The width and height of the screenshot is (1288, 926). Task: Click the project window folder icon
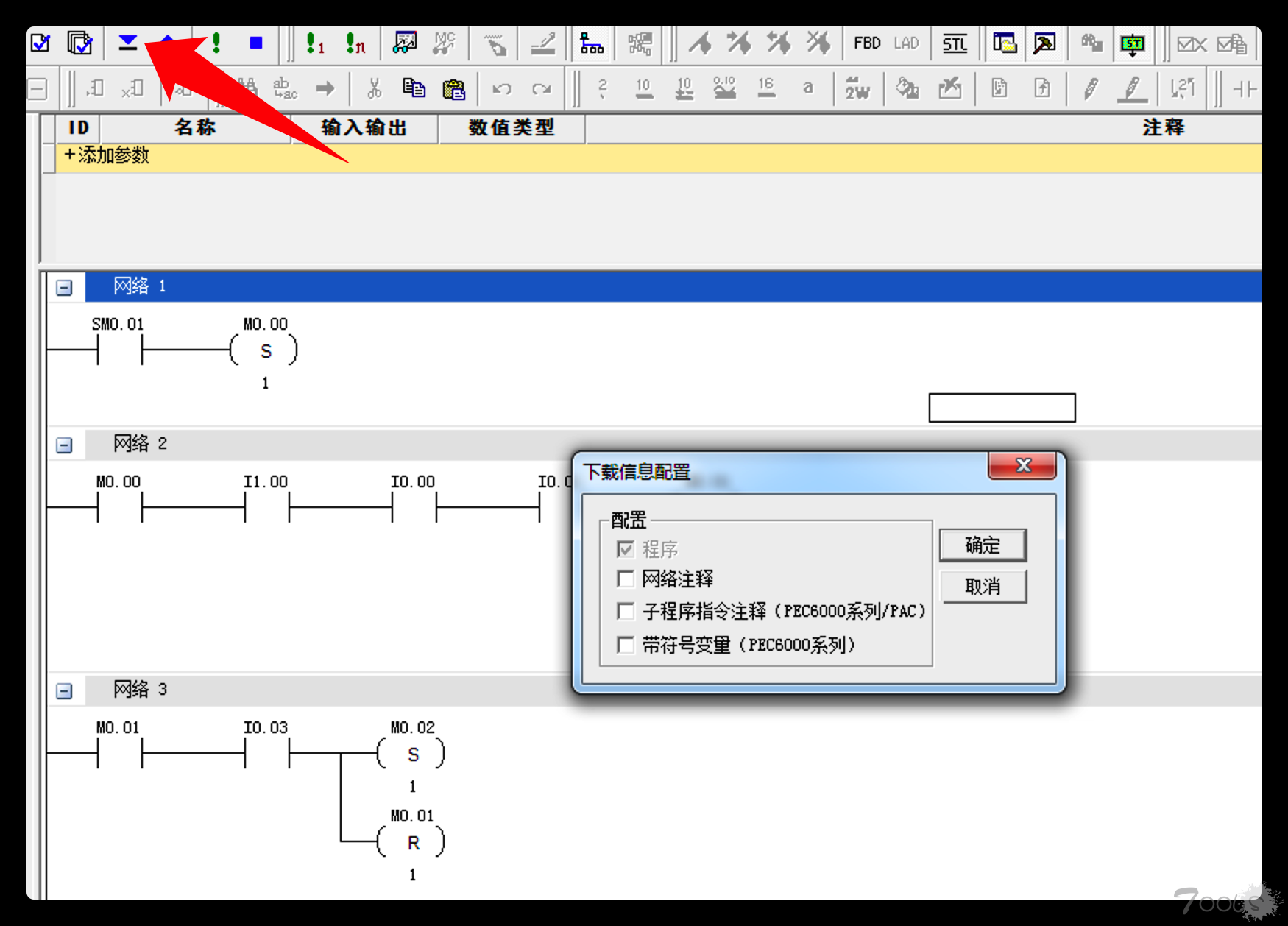(x=1005, y=43)
